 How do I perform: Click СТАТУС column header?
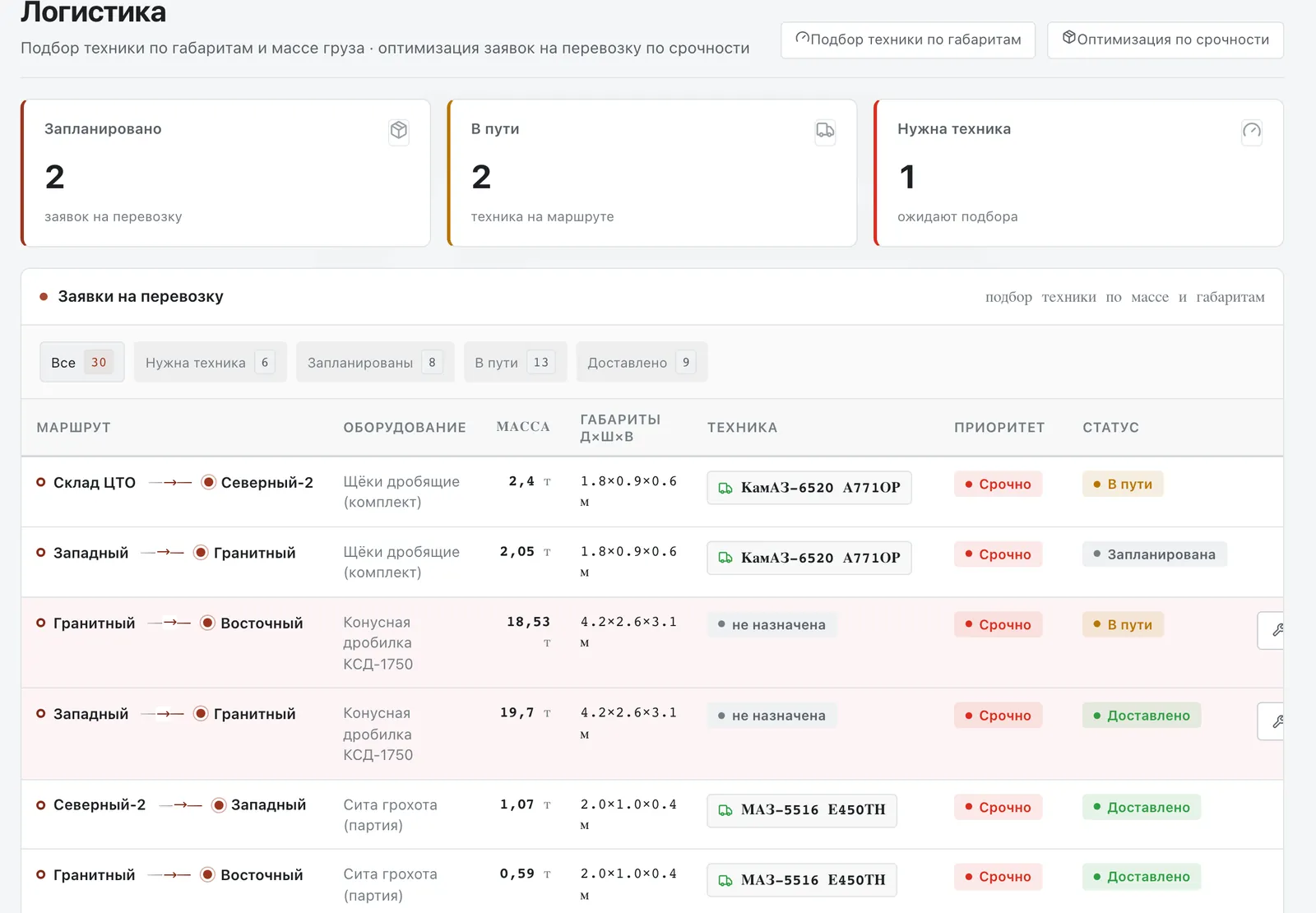point(1110,427)
